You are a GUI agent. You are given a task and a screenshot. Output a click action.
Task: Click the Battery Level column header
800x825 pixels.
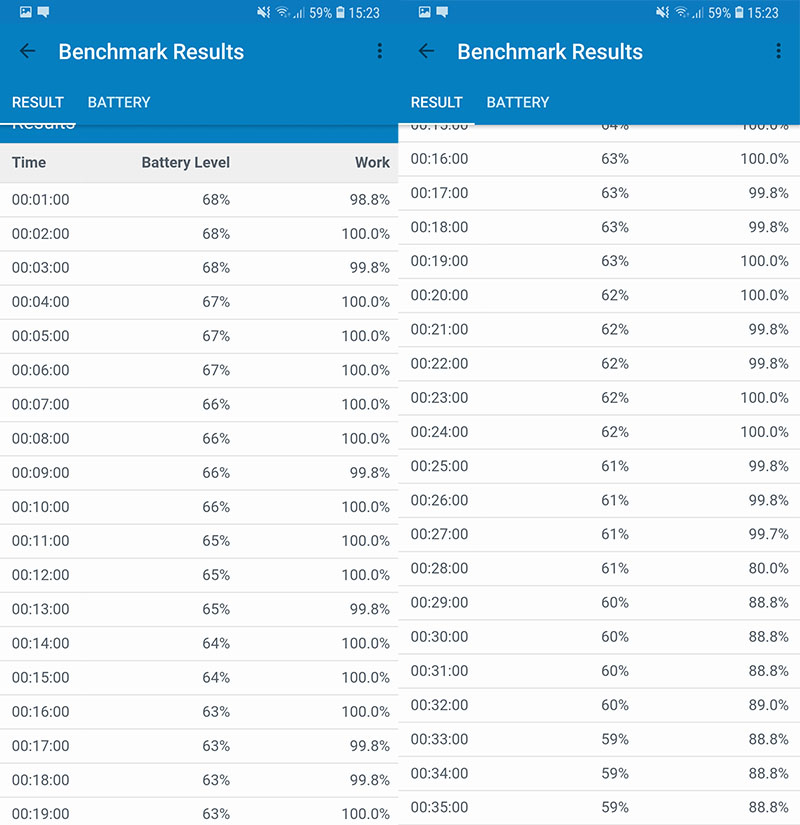[x=186, y=163]
